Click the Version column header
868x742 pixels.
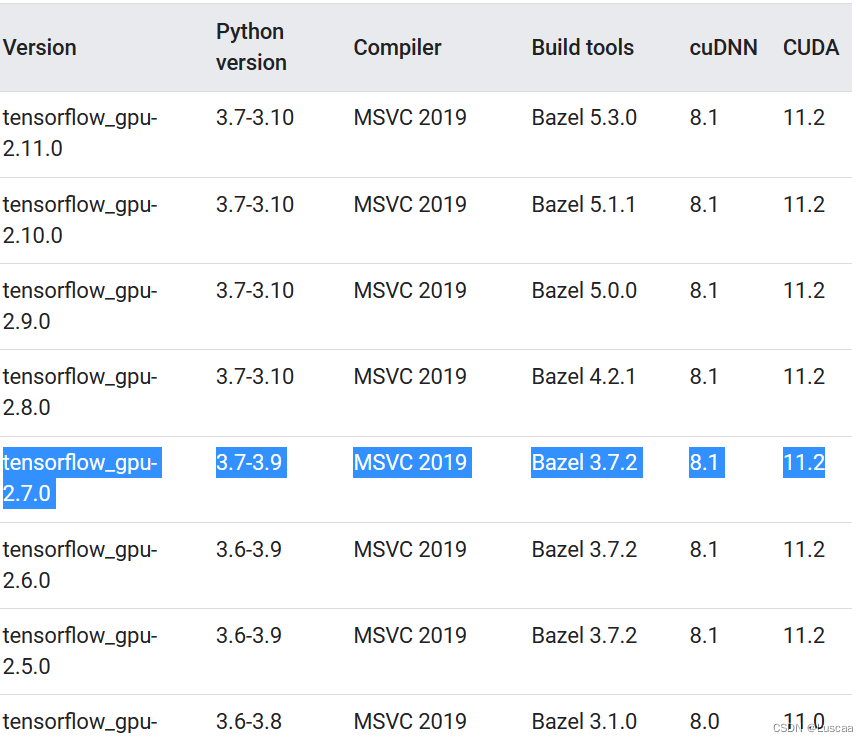[39, 48]
